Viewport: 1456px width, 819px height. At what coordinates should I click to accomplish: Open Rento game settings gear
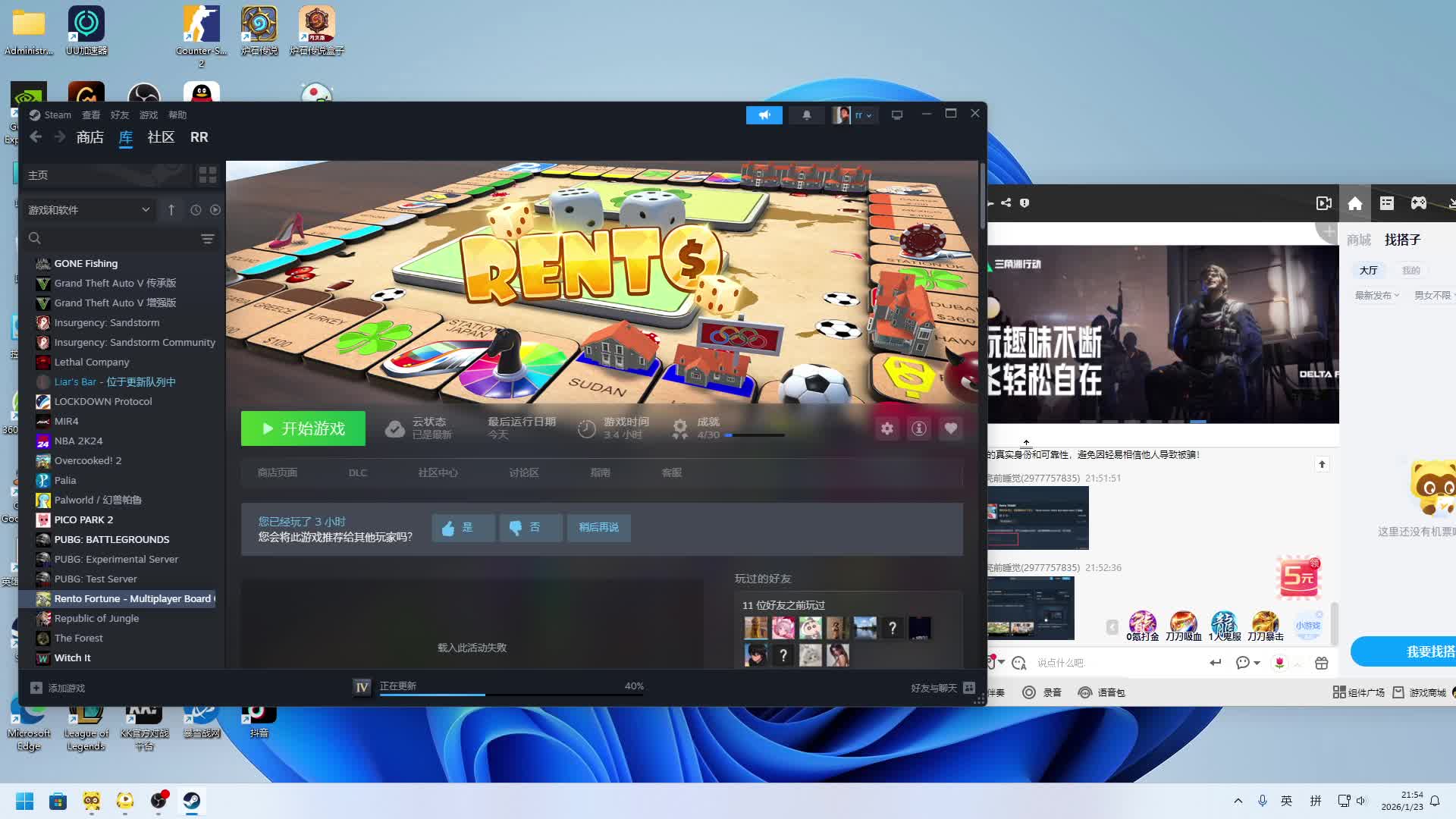[x=886, y=429]
